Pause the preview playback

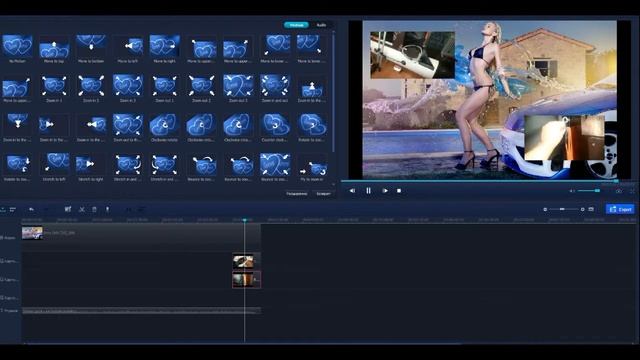[x=369, y=191]
